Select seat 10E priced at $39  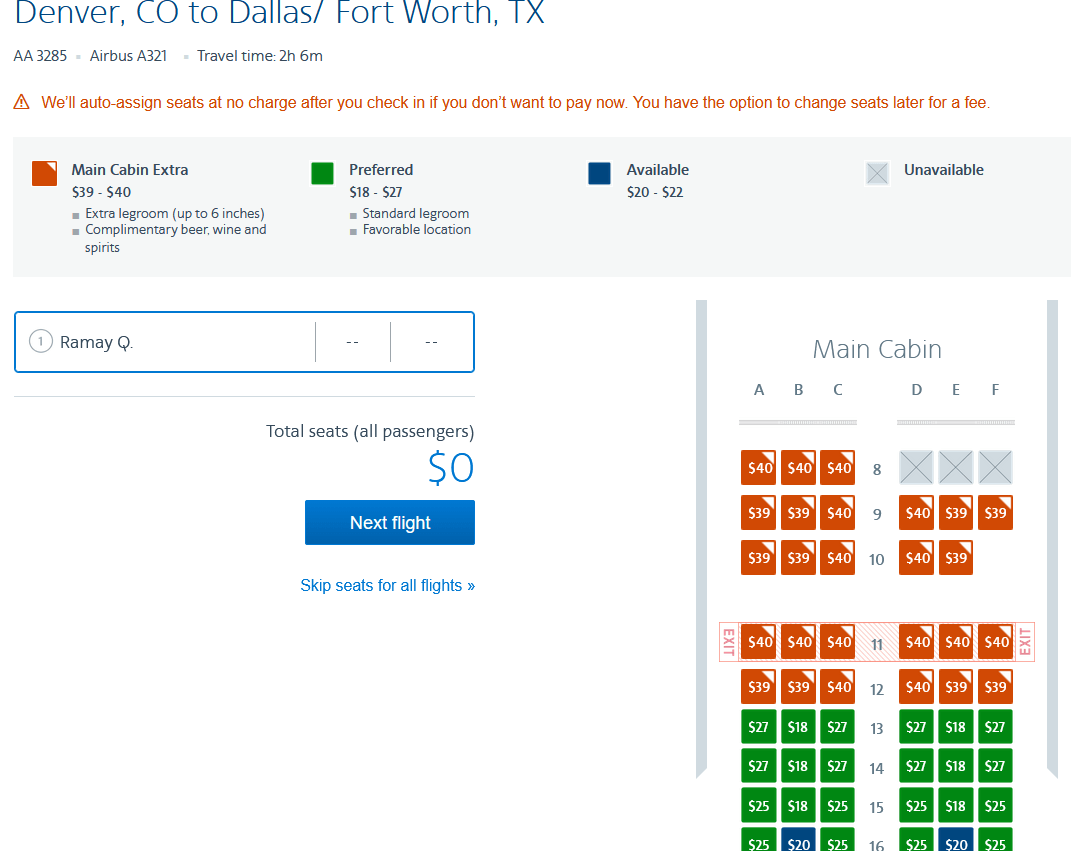pyautogui.click(x=956, y=558)
